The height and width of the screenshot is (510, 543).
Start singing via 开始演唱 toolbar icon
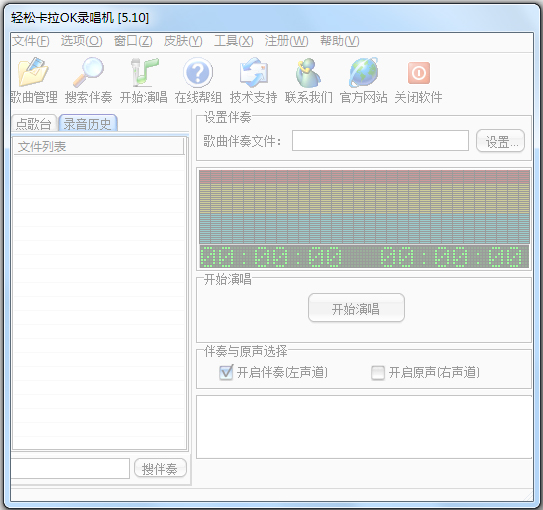pos(144,73)
